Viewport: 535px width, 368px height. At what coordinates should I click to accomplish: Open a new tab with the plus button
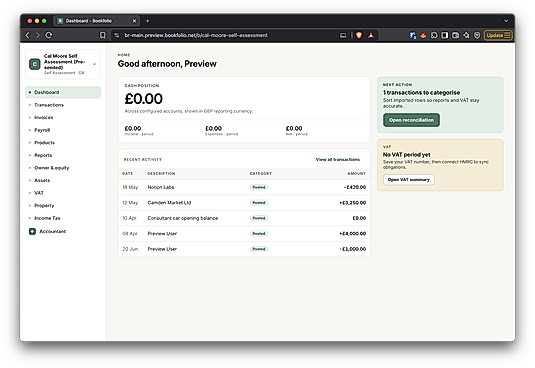147,21
